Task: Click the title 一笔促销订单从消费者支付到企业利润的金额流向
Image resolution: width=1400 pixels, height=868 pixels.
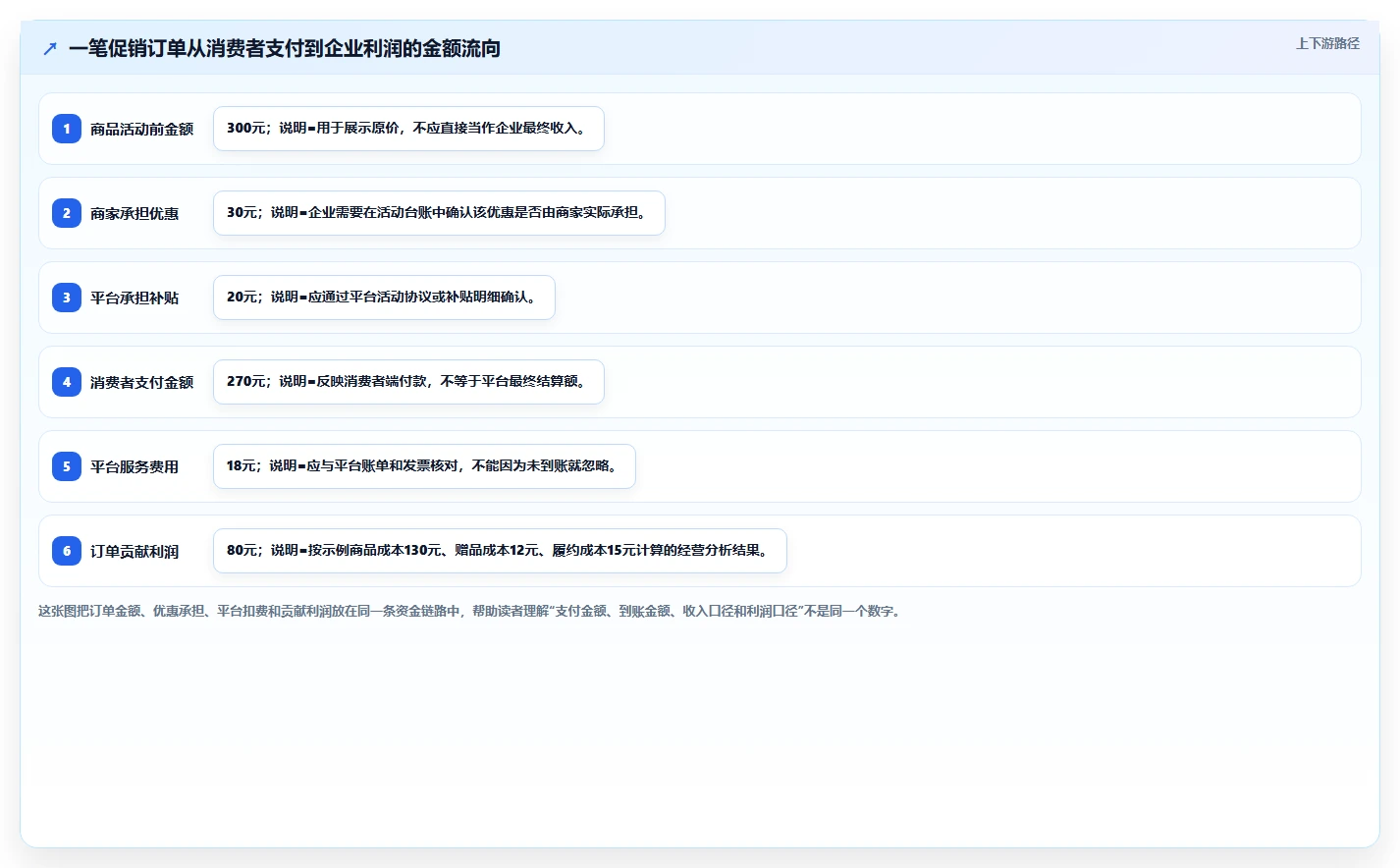Action: point(285,48)
